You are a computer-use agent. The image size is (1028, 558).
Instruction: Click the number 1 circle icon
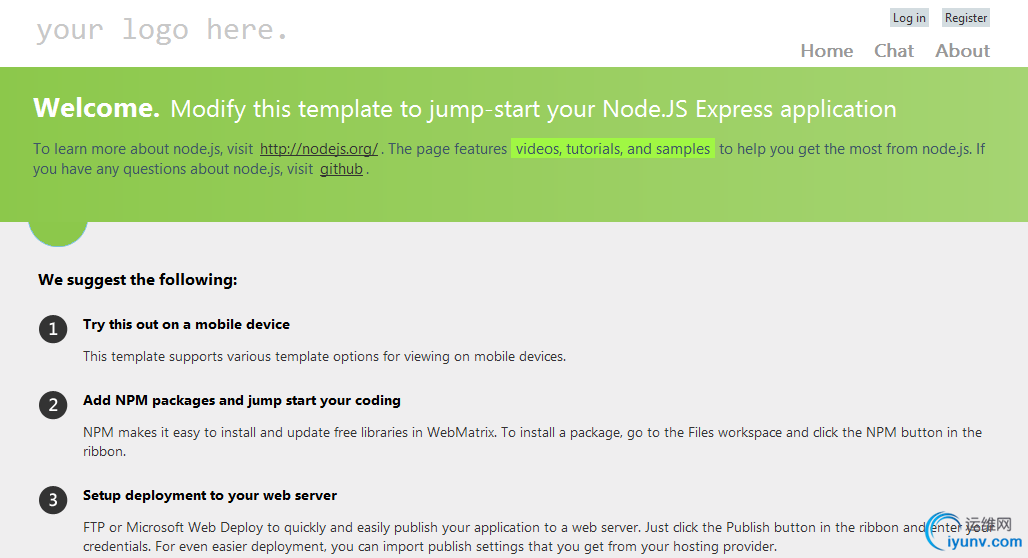pos(53,329)
